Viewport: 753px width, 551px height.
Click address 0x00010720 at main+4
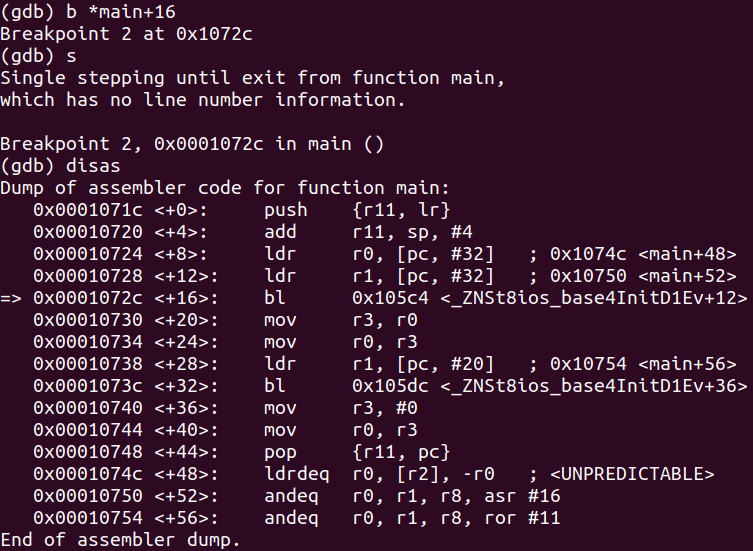(88, 232)
